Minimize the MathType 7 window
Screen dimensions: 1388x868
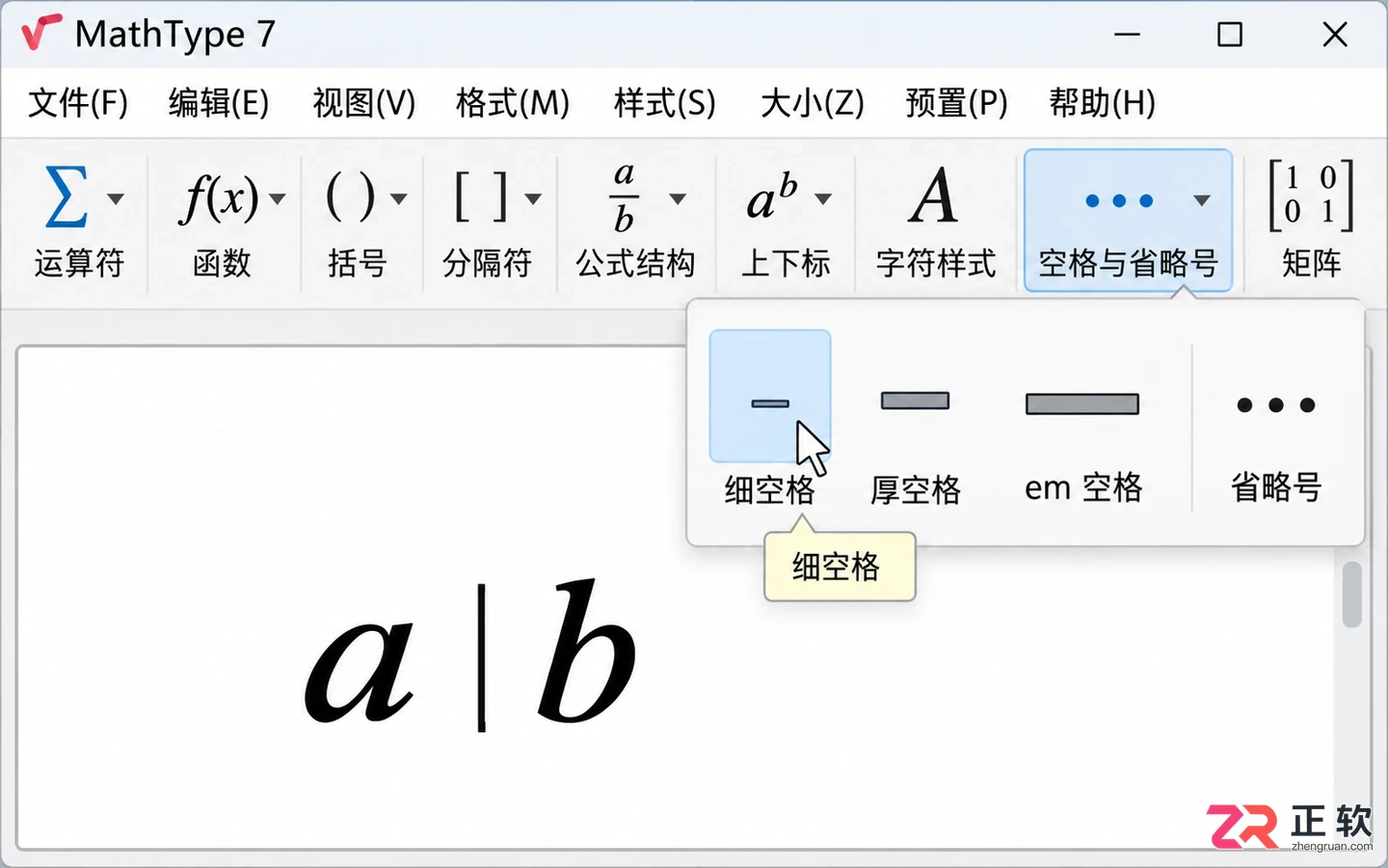coord(1127,35)
